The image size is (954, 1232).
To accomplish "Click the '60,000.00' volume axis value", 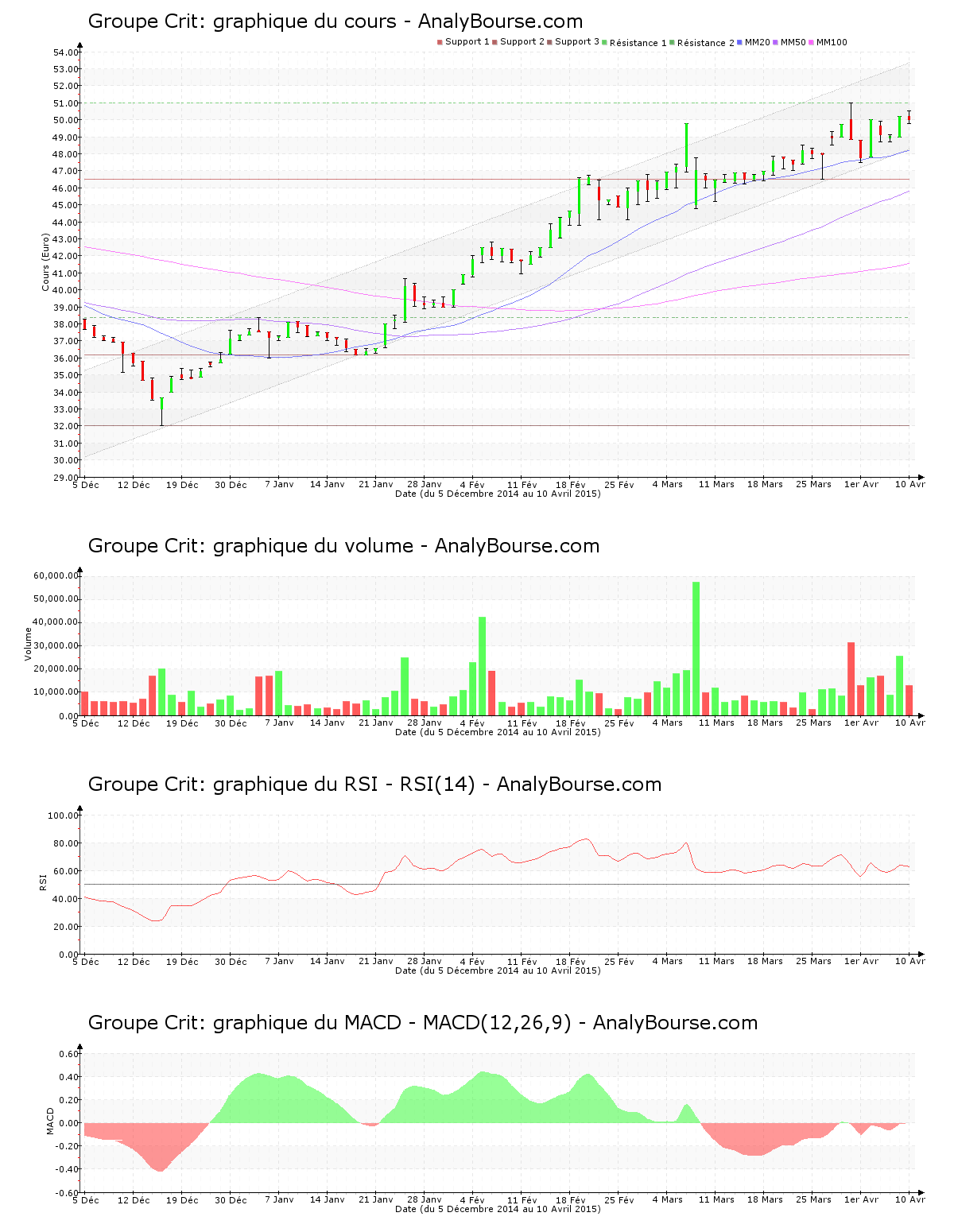I will 55,575.
